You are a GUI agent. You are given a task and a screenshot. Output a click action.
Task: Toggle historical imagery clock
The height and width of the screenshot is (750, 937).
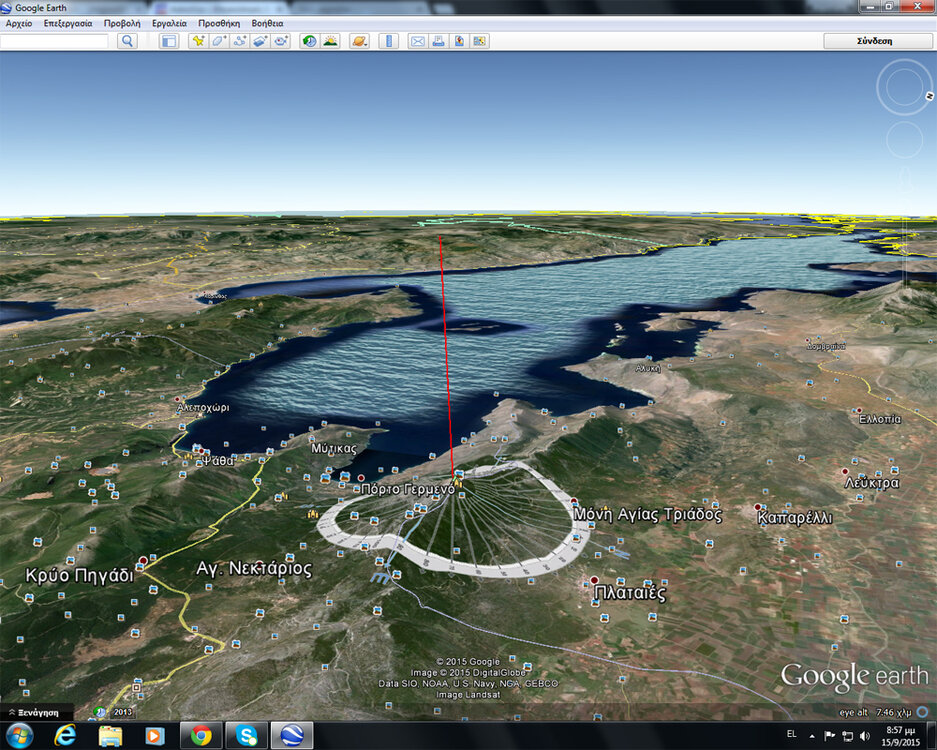pyautogui.click(x=309, y=41)
